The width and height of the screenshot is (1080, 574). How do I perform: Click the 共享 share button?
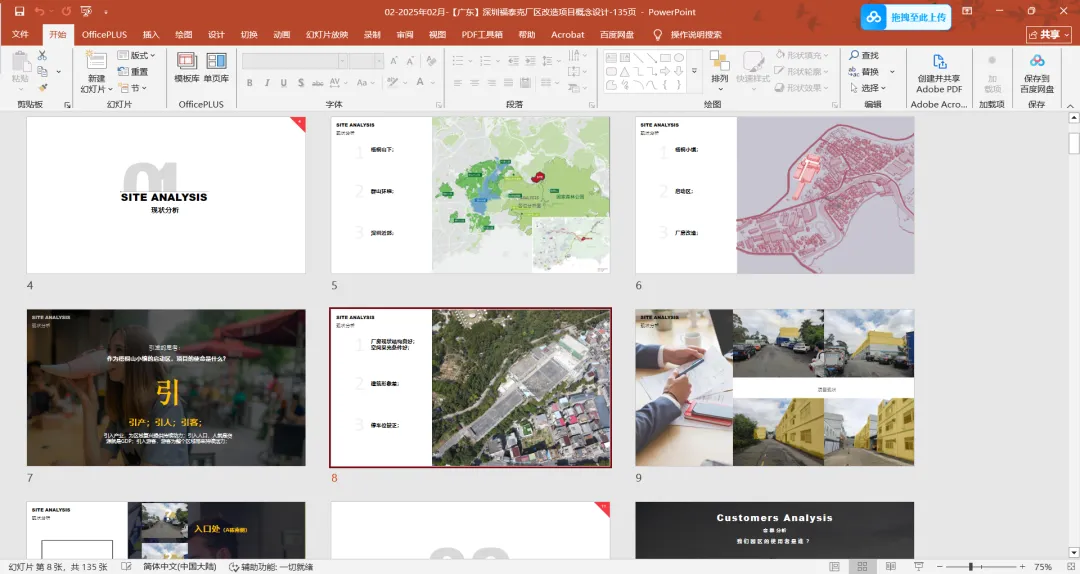(1050, 34)
